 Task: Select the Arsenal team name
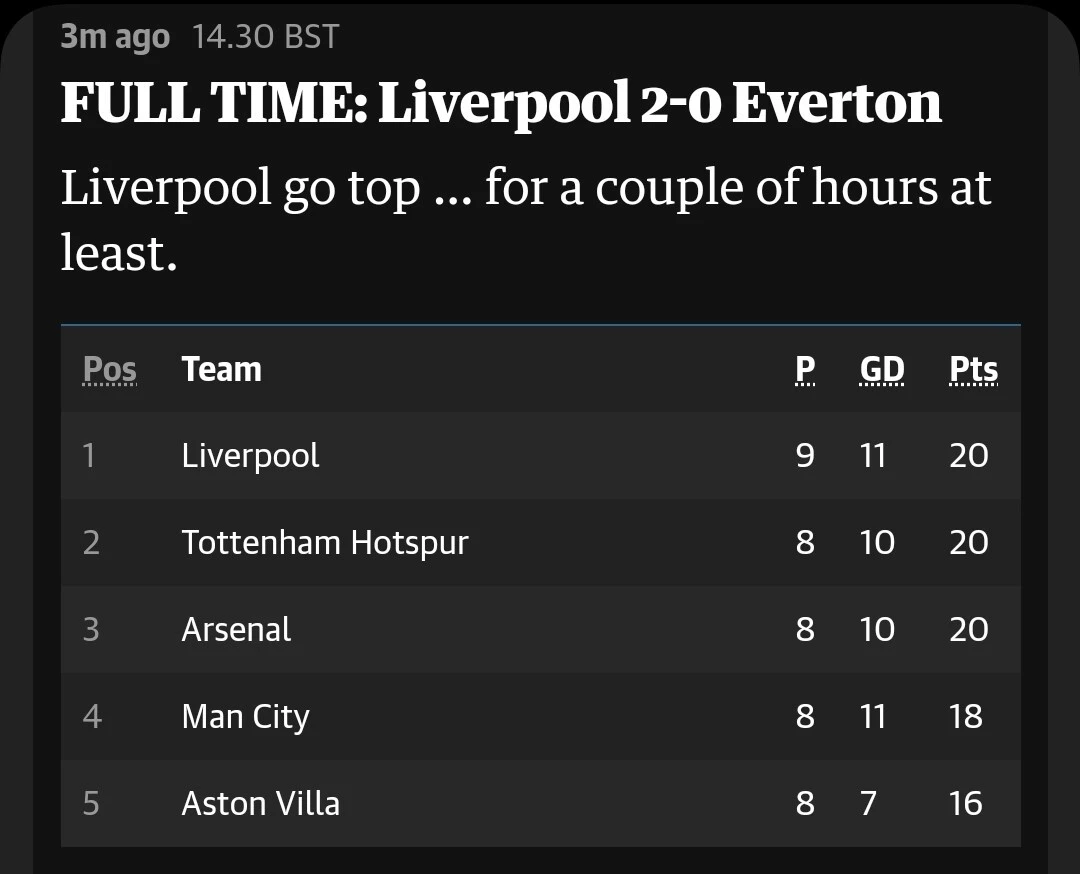click(236, 630)
